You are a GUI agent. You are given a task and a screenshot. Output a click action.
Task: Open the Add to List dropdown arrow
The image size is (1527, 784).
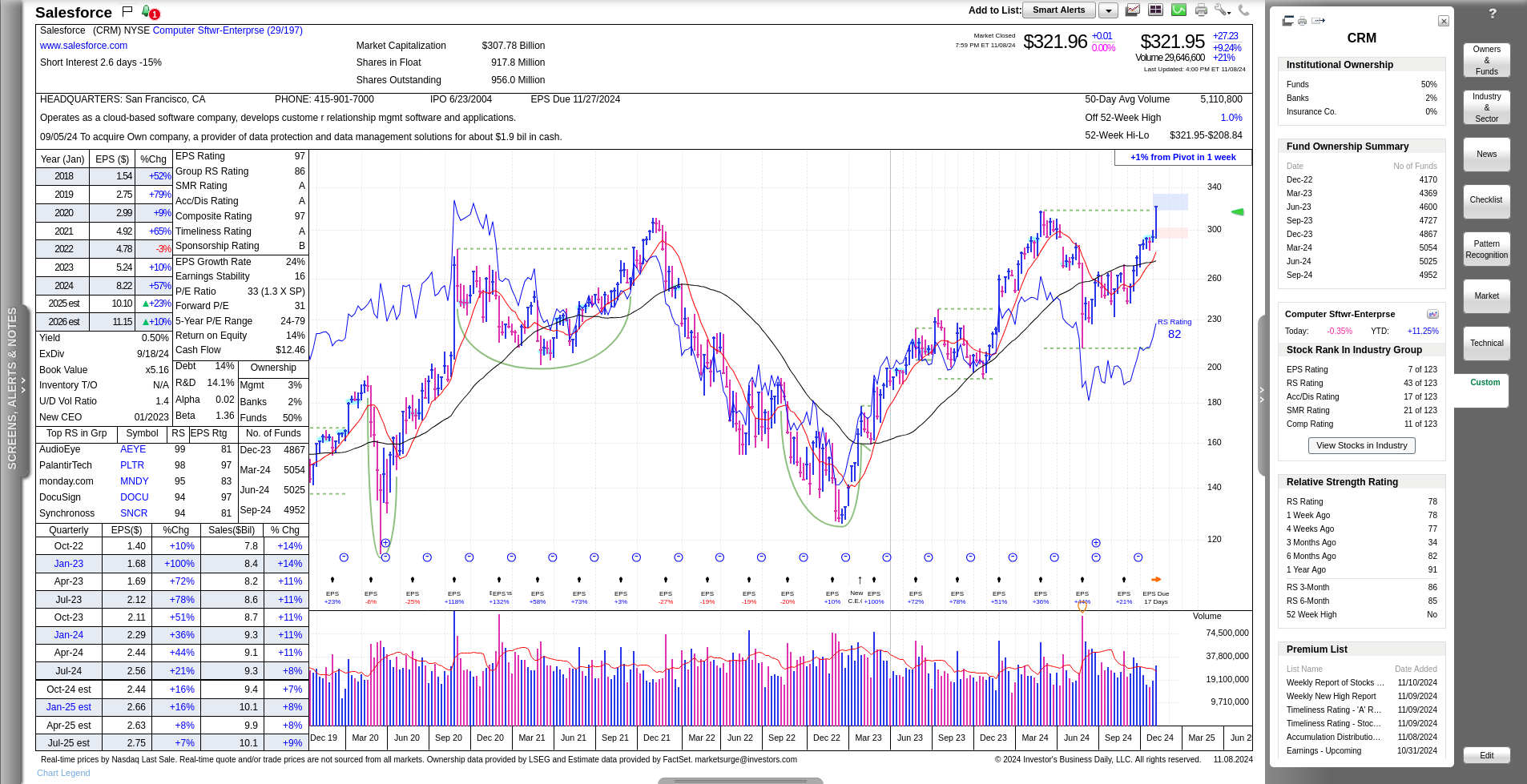(x=1108, y=10)
